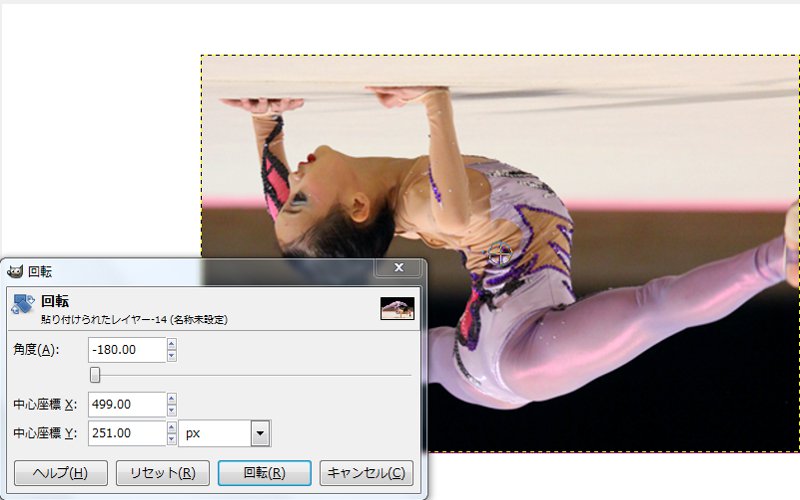The height and width of the screenshot is (500, 800).
Task: Decrease center Y with down stepper arrow
Action: point(172,439)
